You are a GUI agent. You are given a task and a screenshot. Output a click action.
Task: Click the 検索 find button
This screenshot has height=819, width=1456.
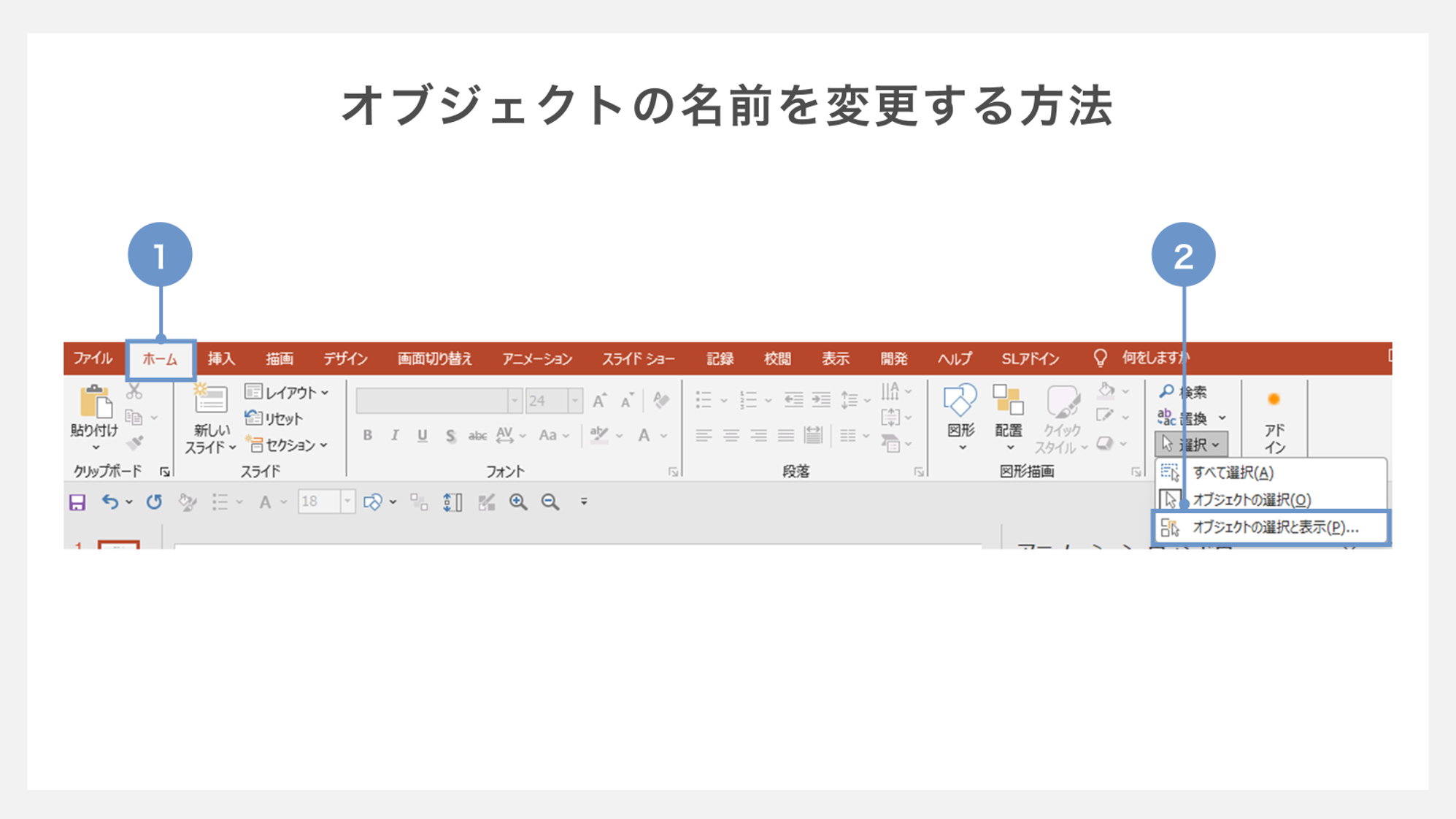(1183, 392)
